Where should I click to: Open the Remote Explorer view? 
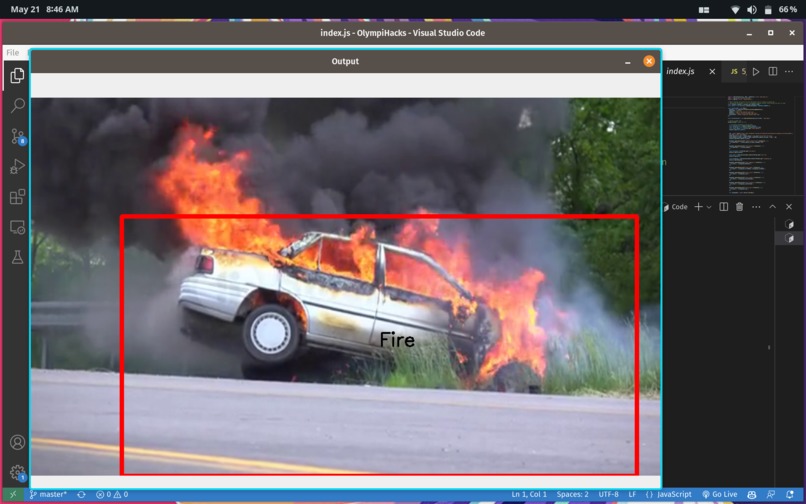(17, 227)
